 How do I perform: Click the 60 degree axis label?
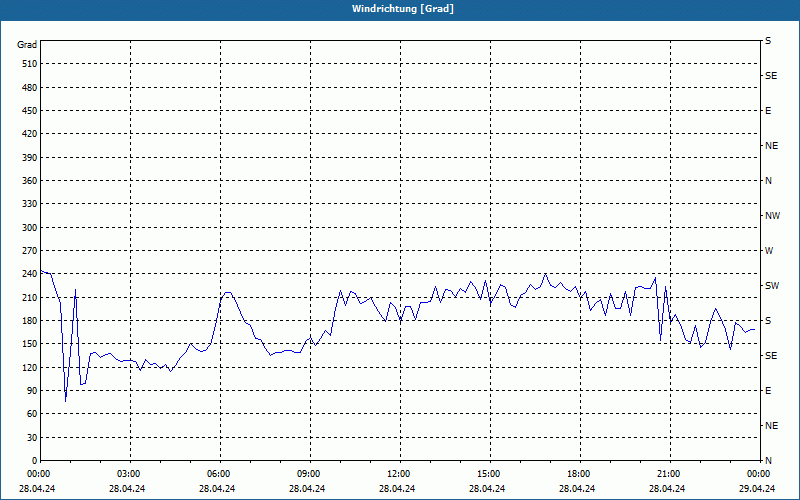coord(32,414)
